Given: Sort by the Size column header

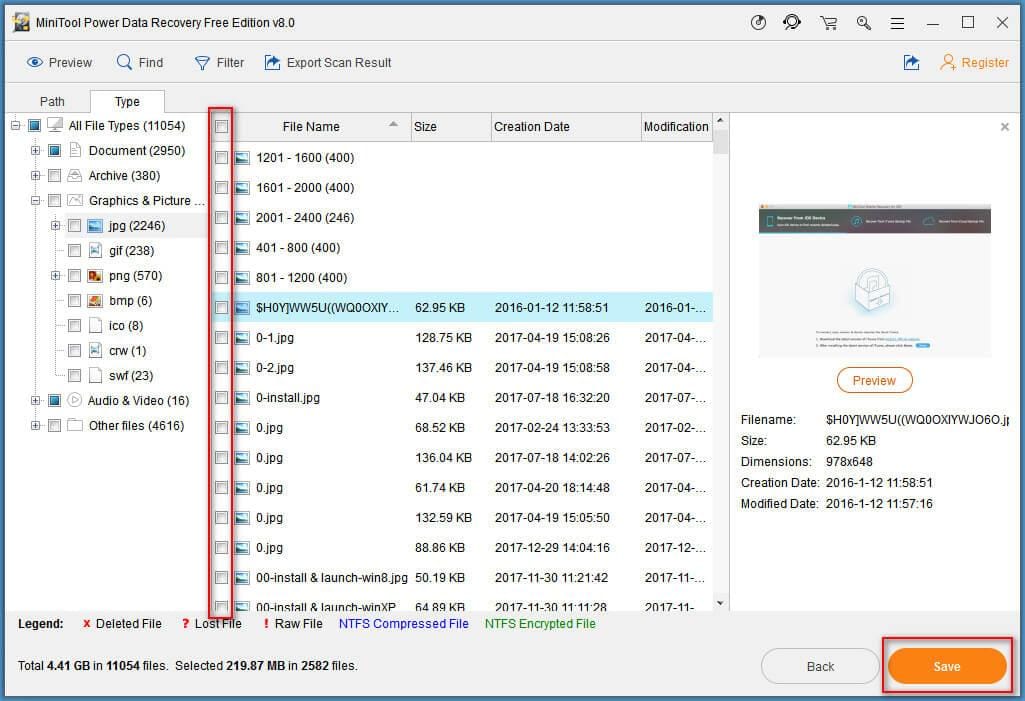Looking at the screenshot, I should coord(450,126).
